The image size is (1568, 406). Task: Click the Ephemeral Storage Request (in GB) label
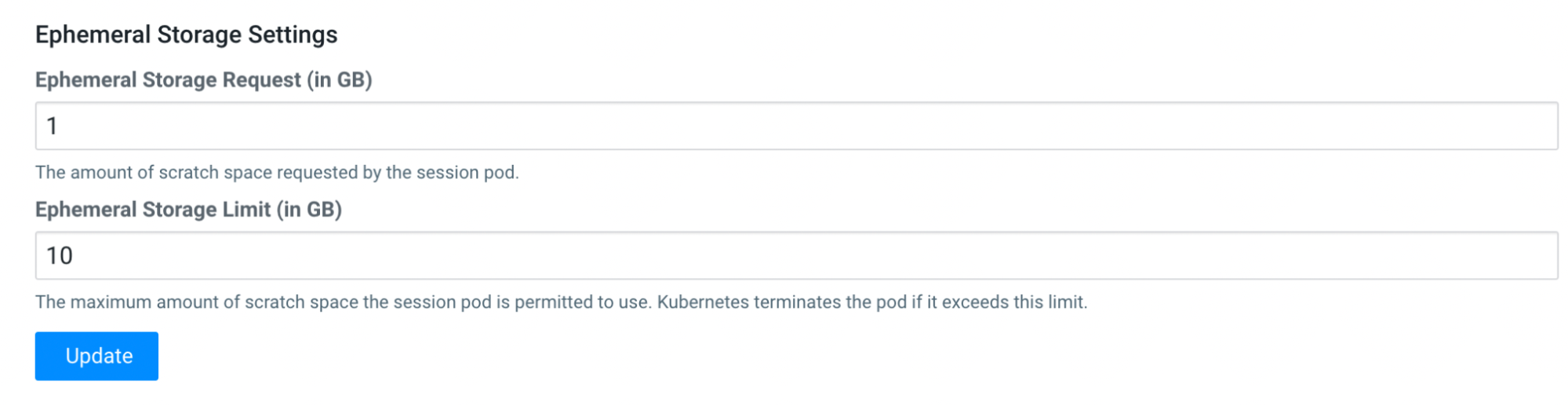(x=203, y=80)
